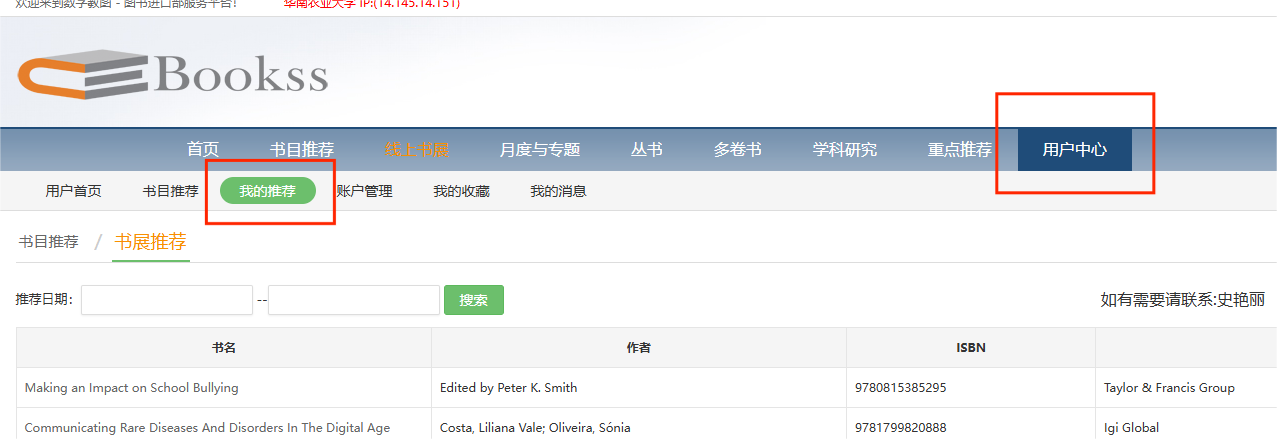View 我的消息 messages tab

coord(558,191)
